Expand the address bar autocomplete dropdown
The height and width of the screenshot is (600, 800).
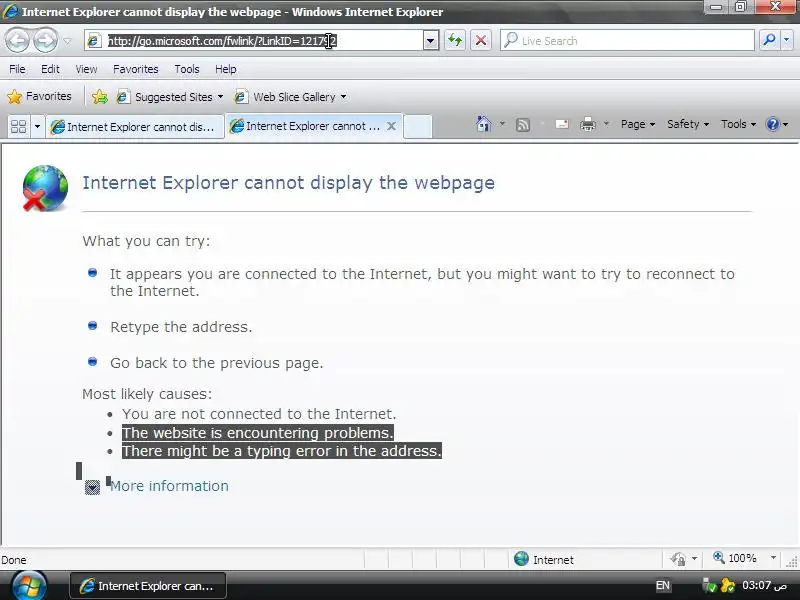[431, 40]
